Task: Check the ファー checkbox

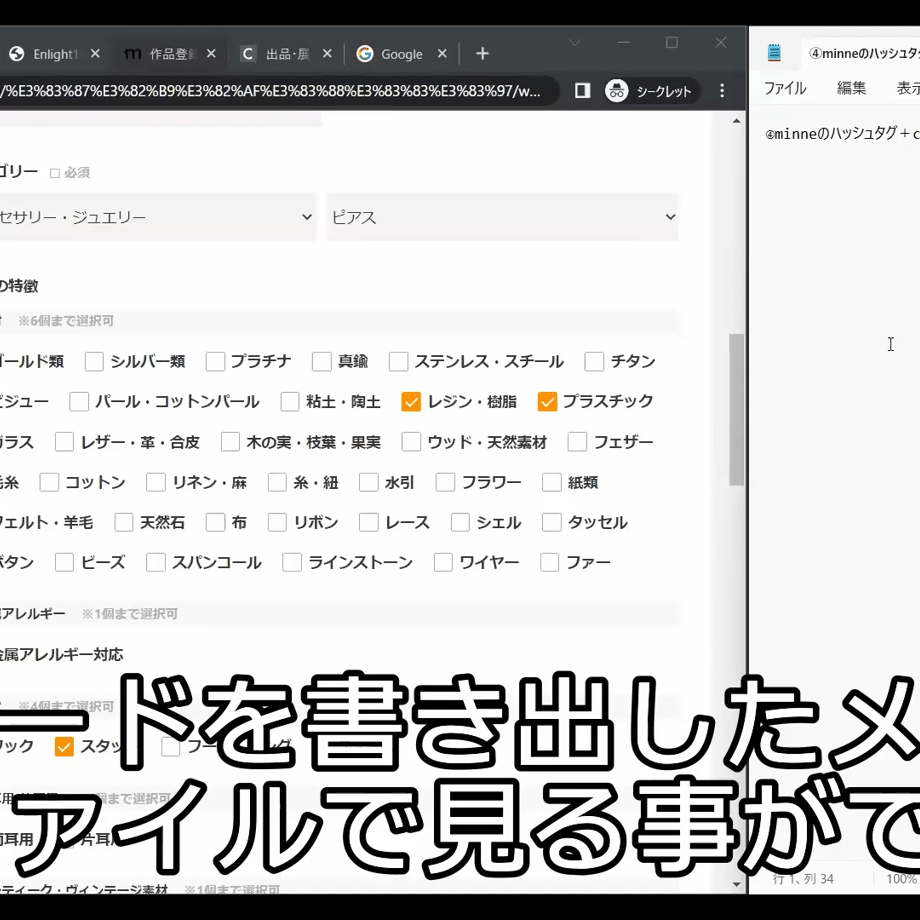Action: pos(549,562)
